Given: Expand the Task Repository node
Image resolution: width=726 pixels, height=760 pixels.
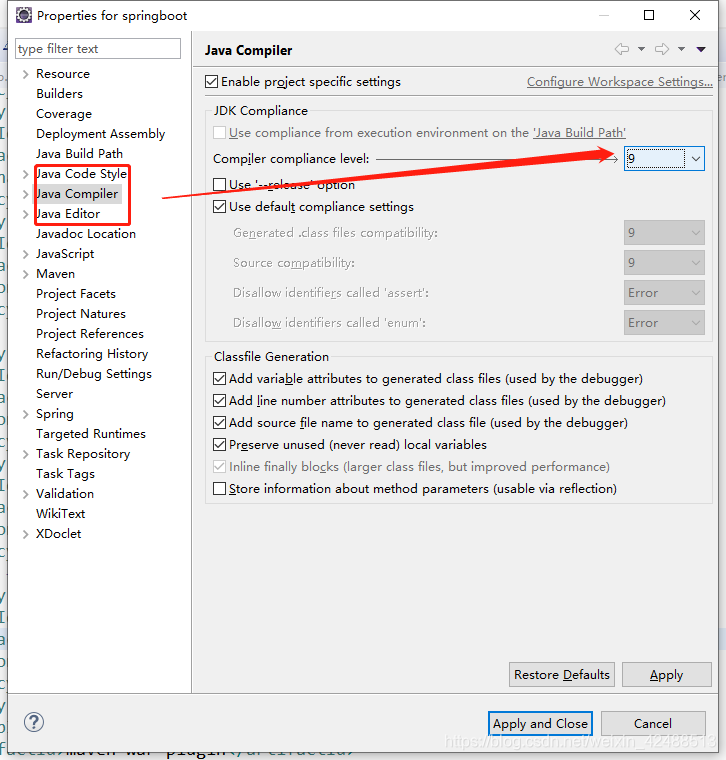Looking at the screenshot, I should 26,454.
